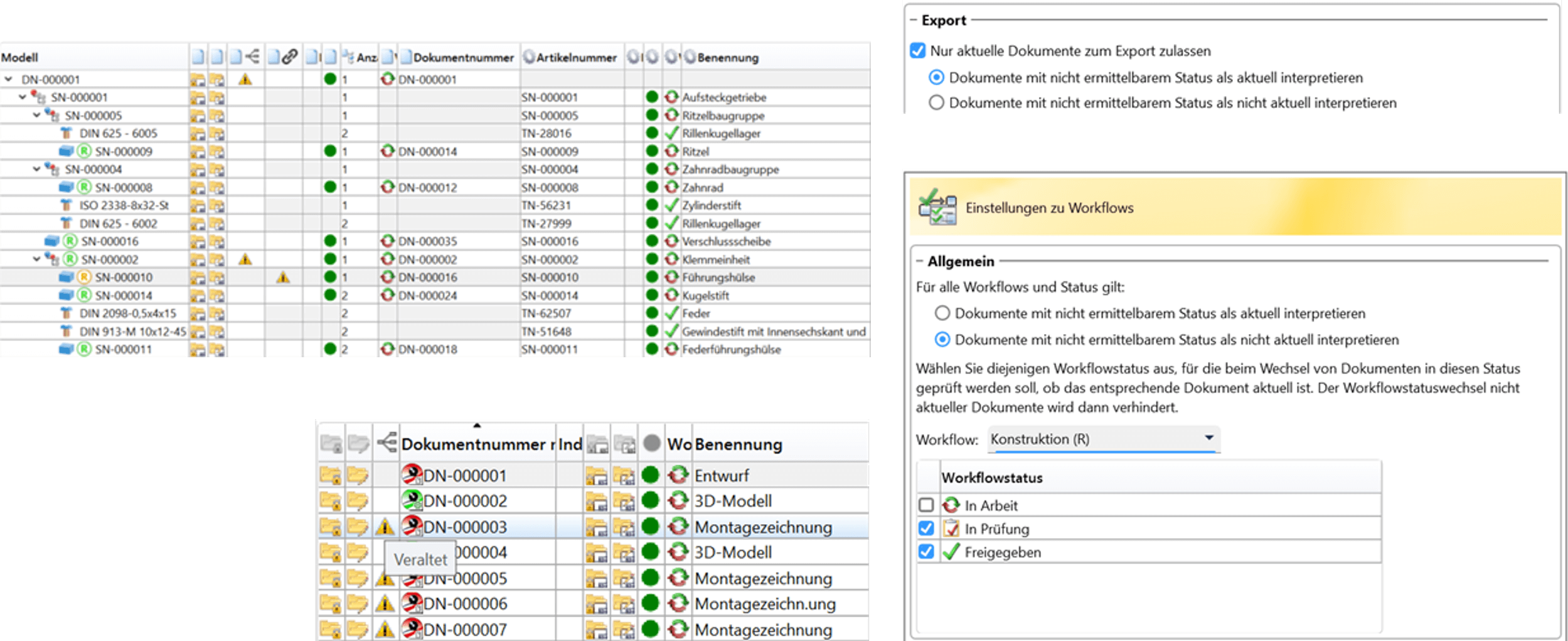Click structure icon in lower table header

[x=387, y=443]
